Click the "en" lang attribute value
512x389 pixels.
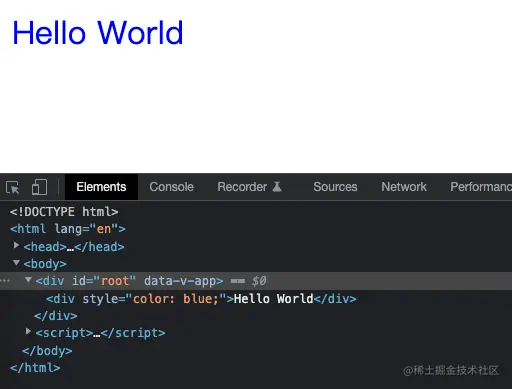104,229
